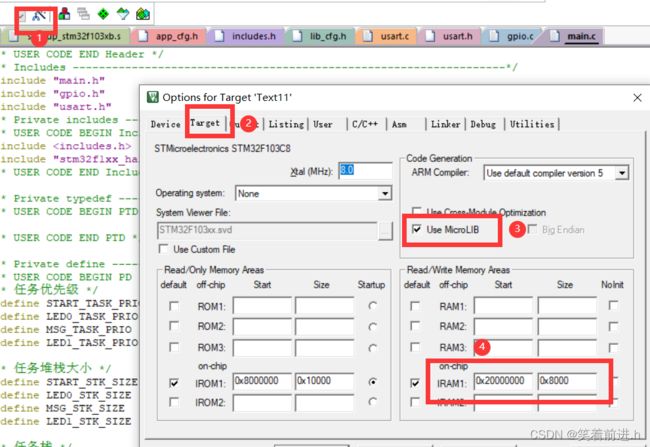Select the IROM2 Startup radio button
Screen dimensions: 650x447
pos(373,401)
